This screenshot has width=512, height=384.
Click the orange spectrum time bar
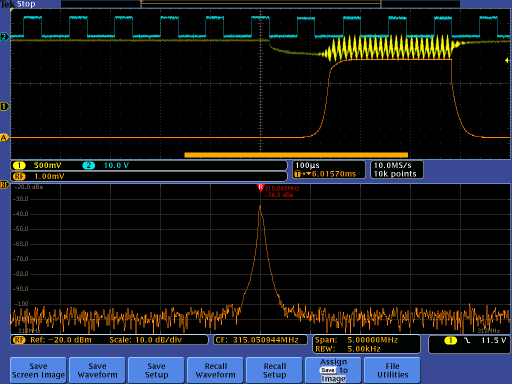(296, 155)
